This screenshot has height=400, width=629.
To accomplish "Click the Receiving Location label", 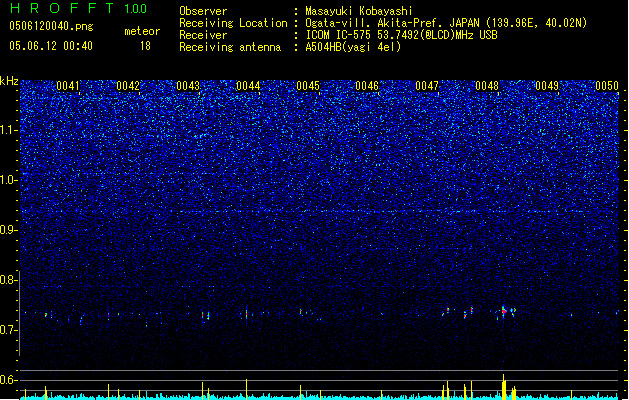I will point(233,23).
